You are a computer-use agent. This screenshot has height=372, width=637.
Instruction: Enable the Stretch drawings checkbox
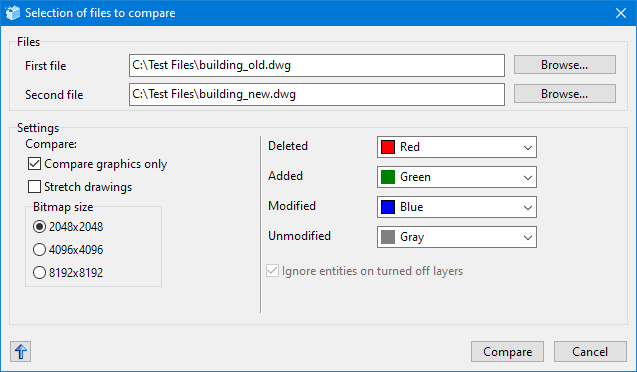click(x=35, y=187)
